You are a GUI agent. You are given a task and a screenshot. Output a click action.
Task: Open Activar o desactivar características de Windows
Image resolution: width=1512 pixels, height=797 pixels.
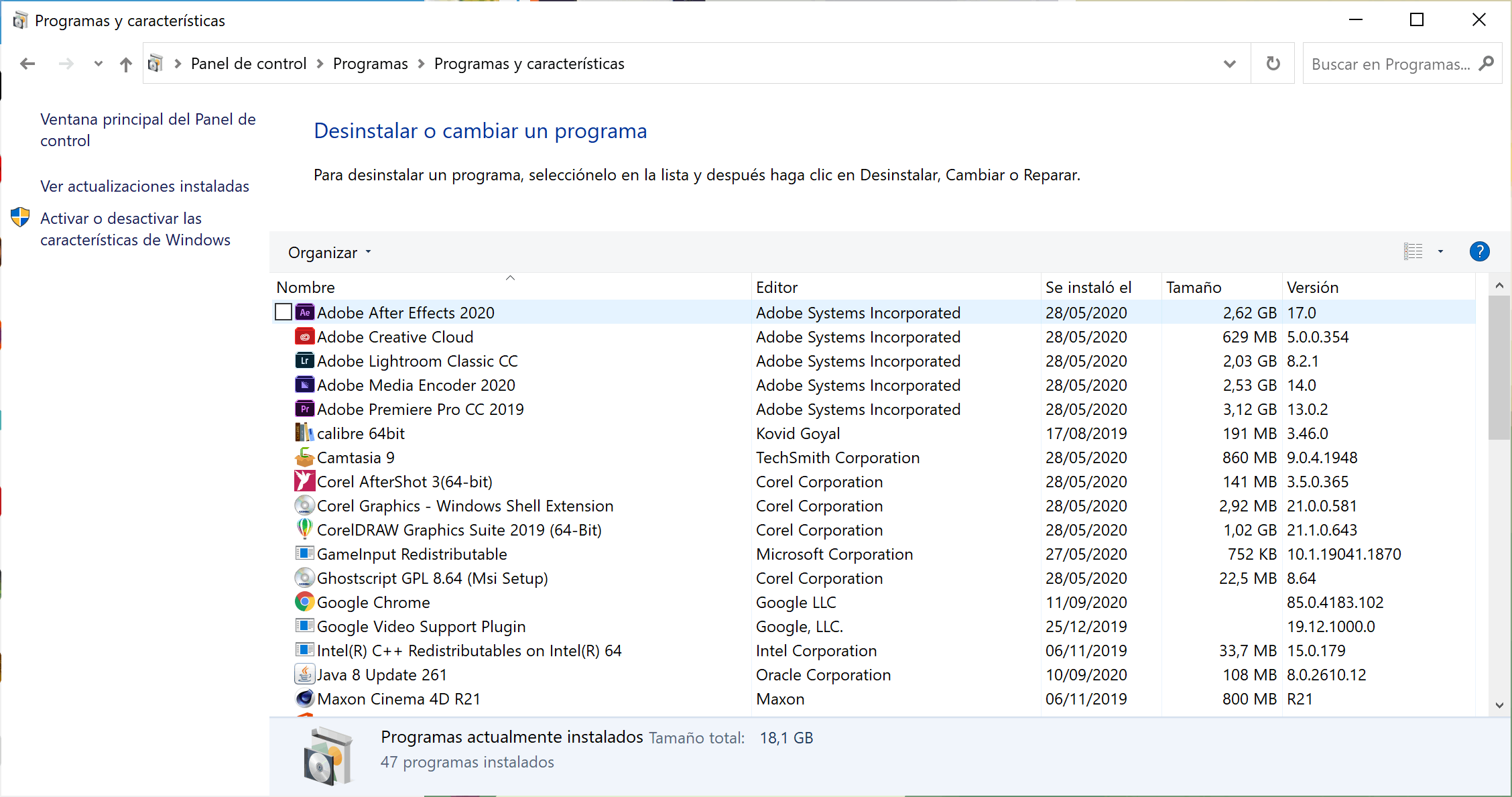(x=135, y=229)
